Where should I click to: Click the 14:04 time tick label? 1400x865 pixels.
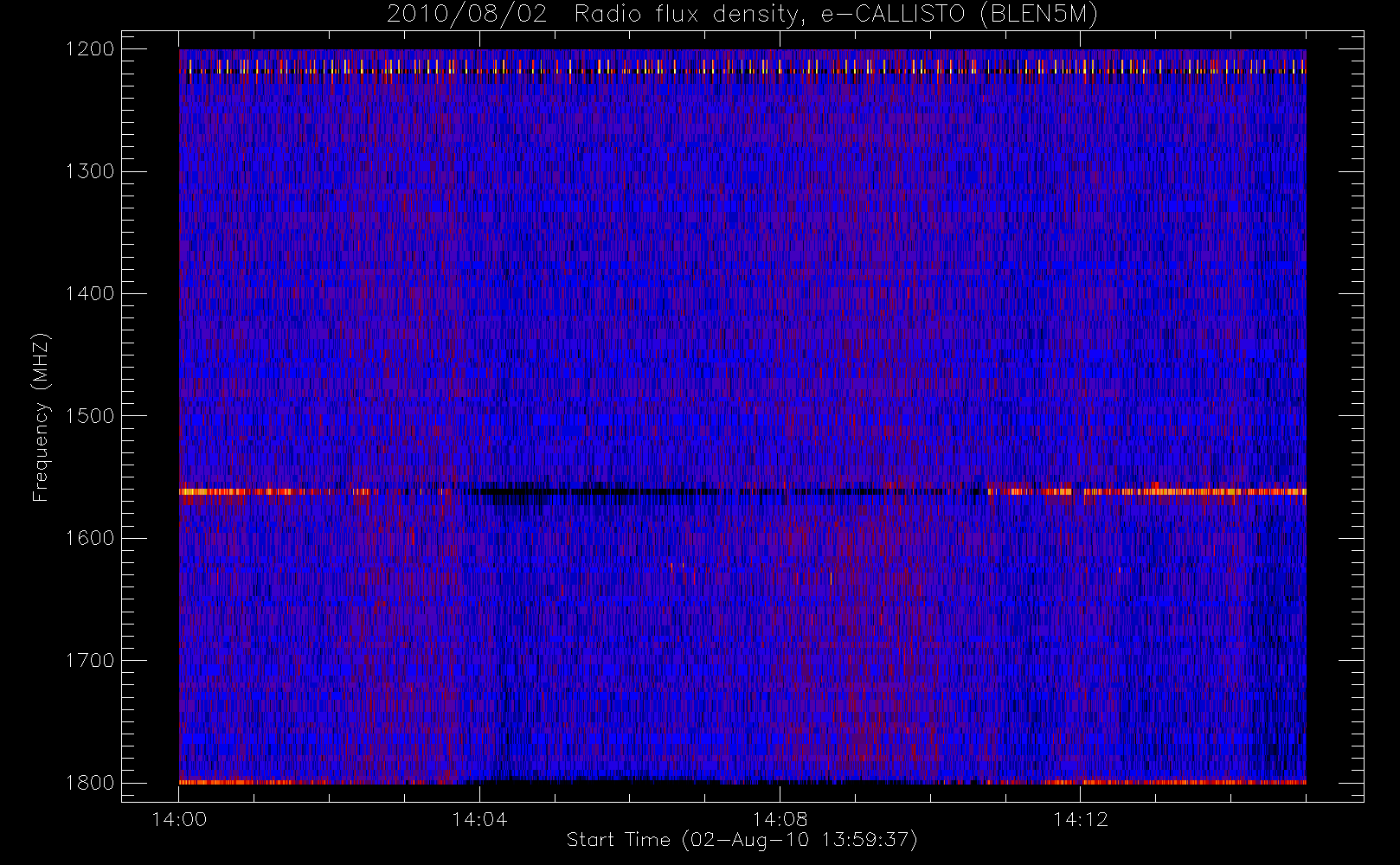(x=479, y=819)
